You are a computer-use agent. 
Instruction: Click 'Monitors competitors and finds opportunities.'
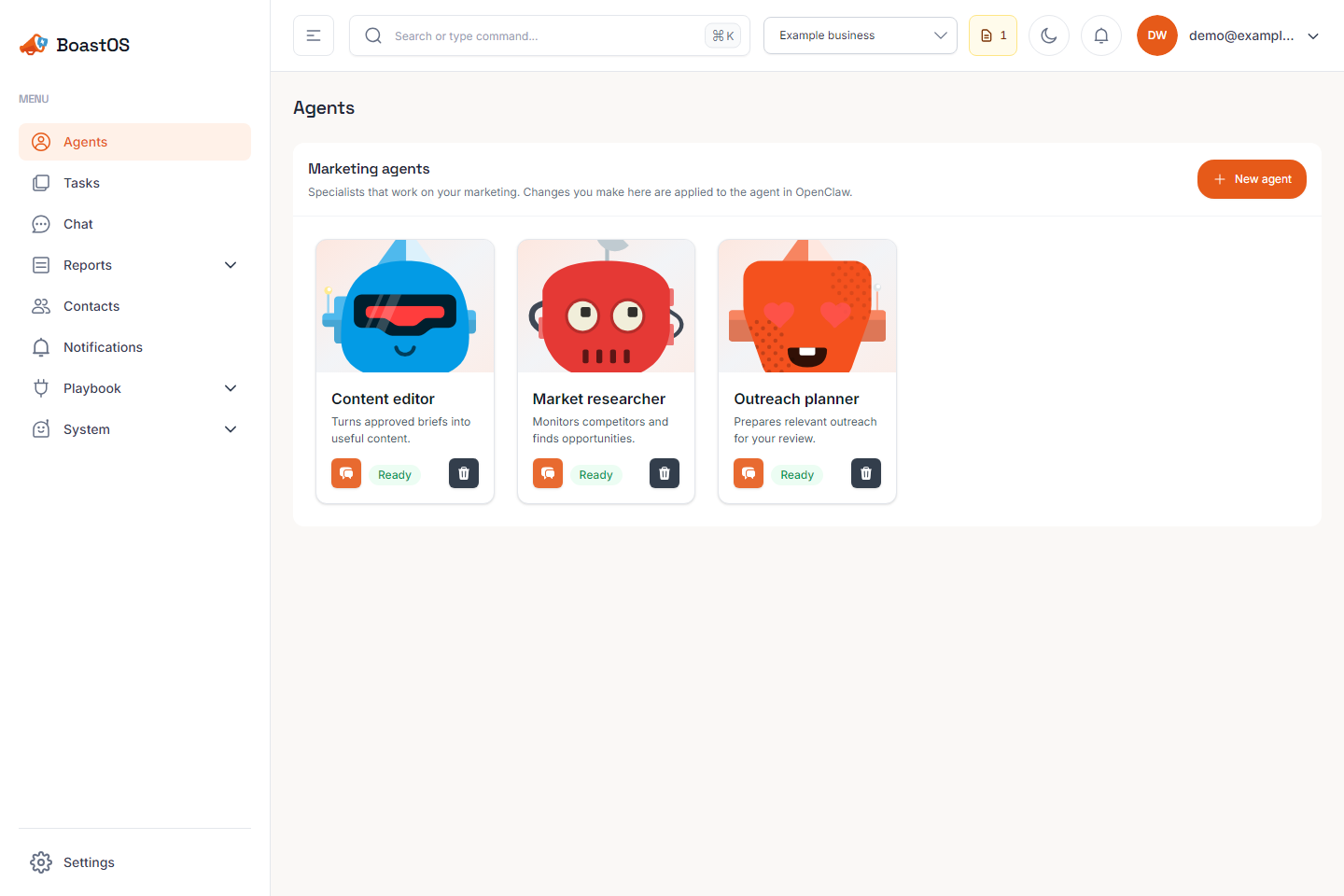coord(601,430)
